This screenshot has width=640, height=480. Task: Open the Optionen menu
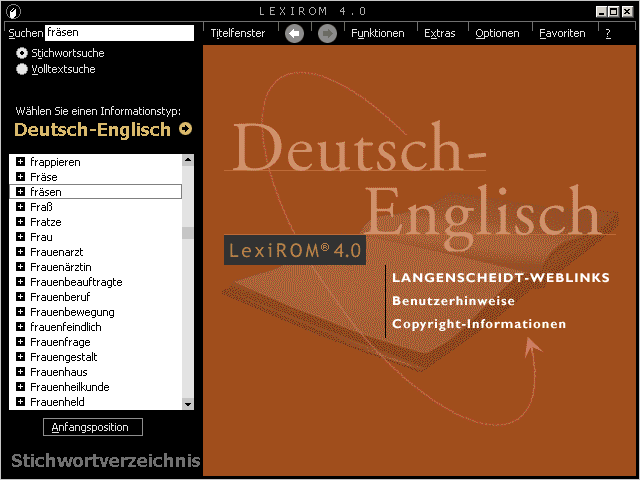(x=497, y=33)
